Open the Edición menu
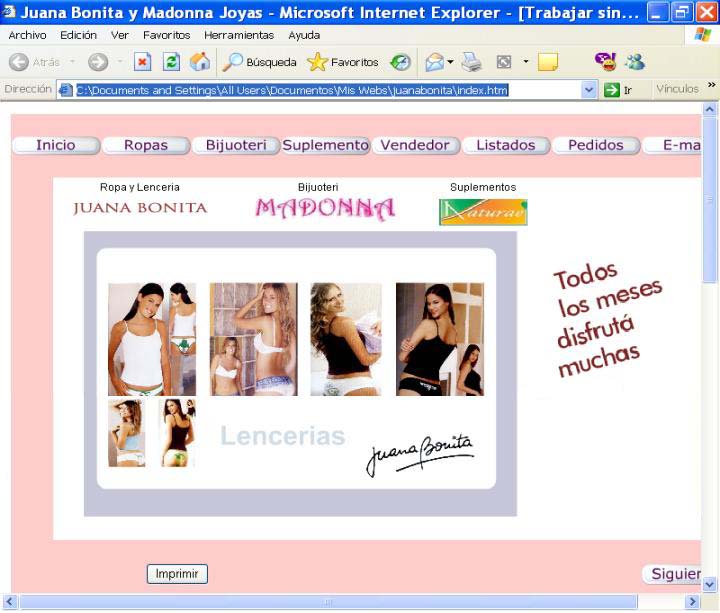Screen dimensions: 720x613 click(x=79, y=35)
